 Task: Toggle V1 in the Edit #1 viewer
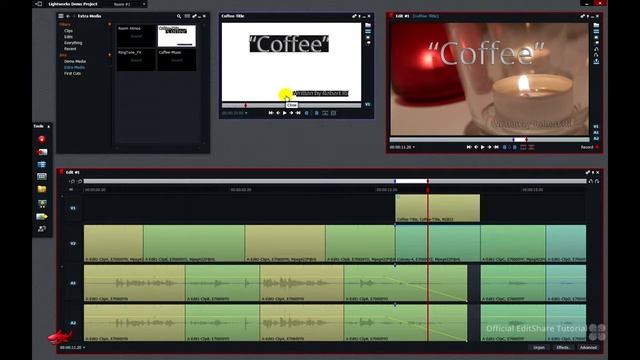596,127
